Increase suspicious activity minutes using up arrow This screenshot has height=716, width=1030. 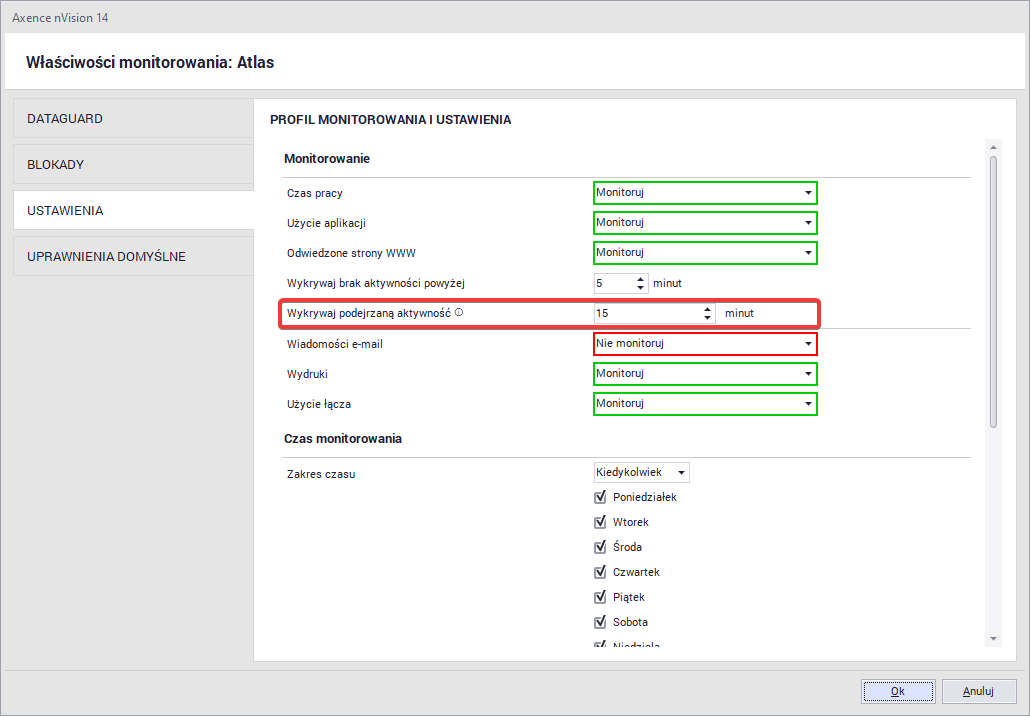coord(708,308)
